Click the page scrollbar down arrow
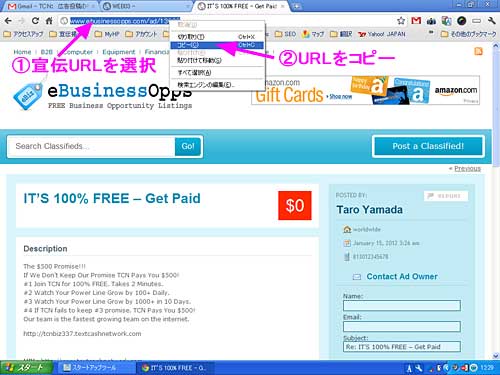The height and width of the screenshot is (375, 500). (x=496, y=355)
